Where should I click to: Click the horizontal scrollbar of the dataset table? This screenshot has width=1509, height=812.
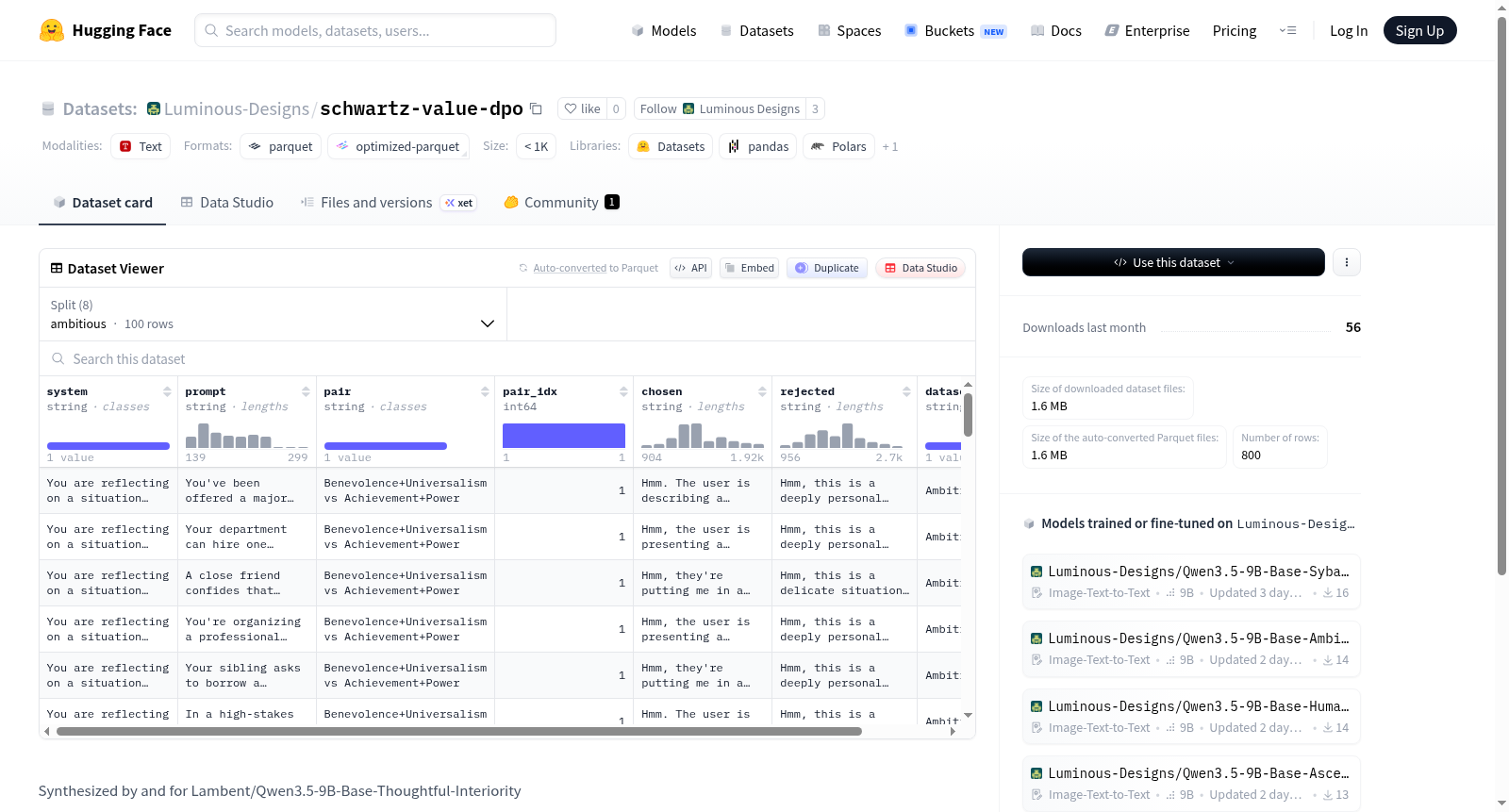tap(459, 731)
